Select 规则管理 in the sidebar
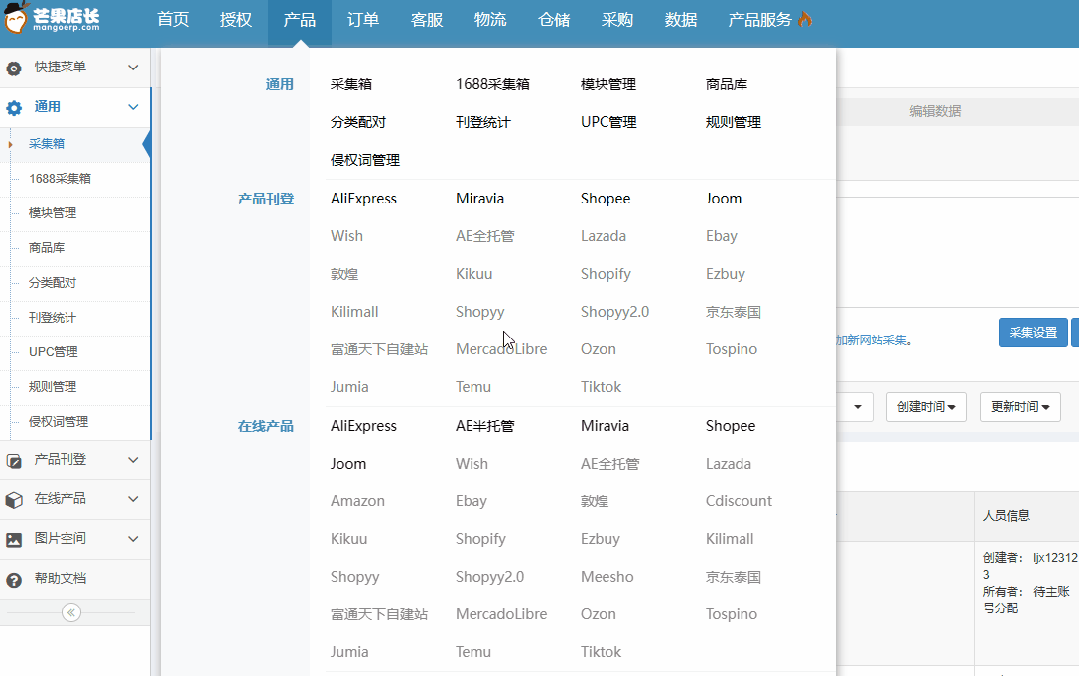Viewport: 1079px width, 676px height. [x=52, y=387]
